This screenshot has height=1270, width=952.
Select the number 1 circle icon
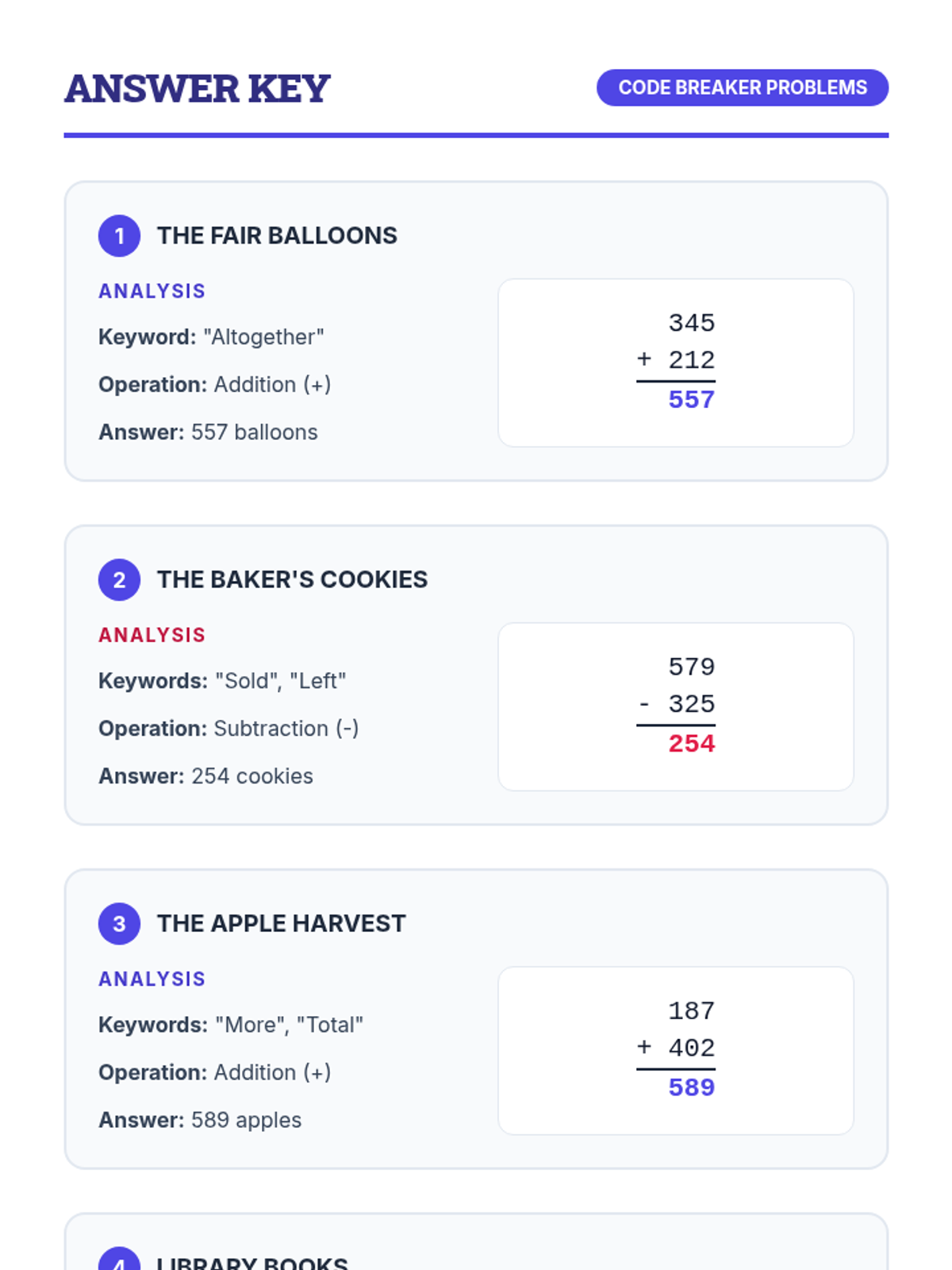tap(119, 236)
